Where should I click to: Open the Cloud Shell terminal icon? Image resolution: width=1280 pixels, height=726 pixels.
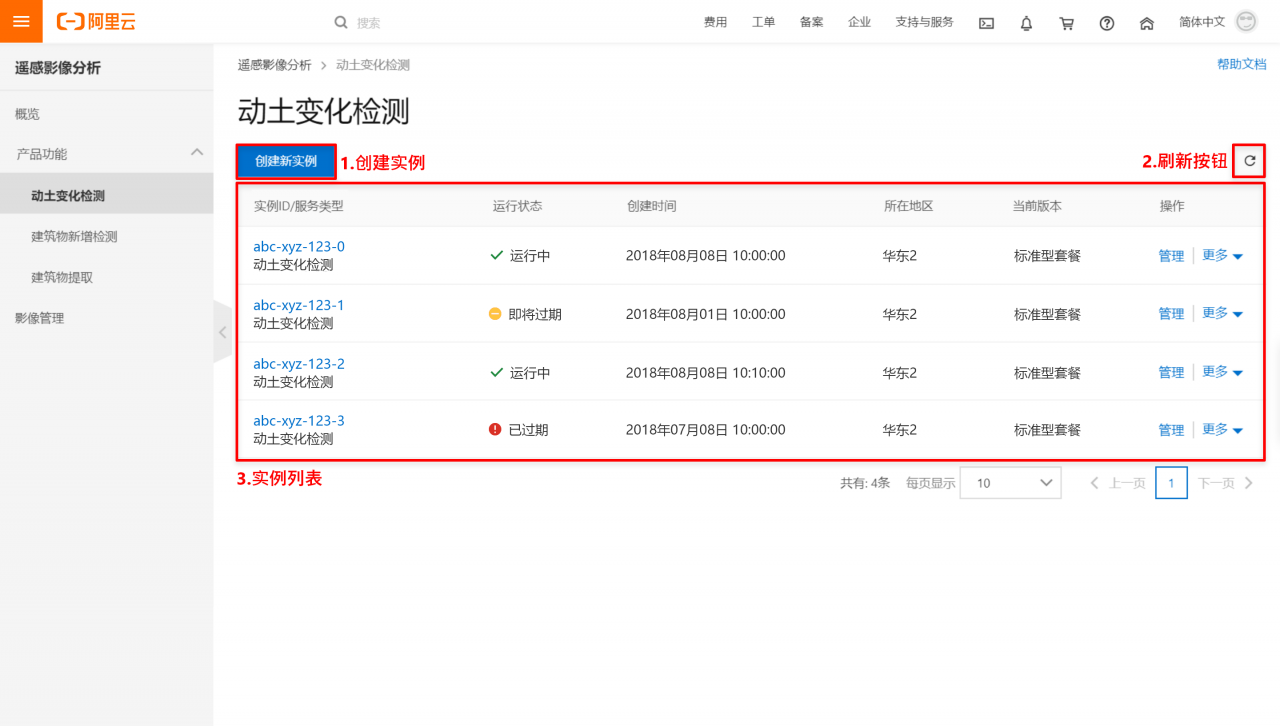coord(986,23)
